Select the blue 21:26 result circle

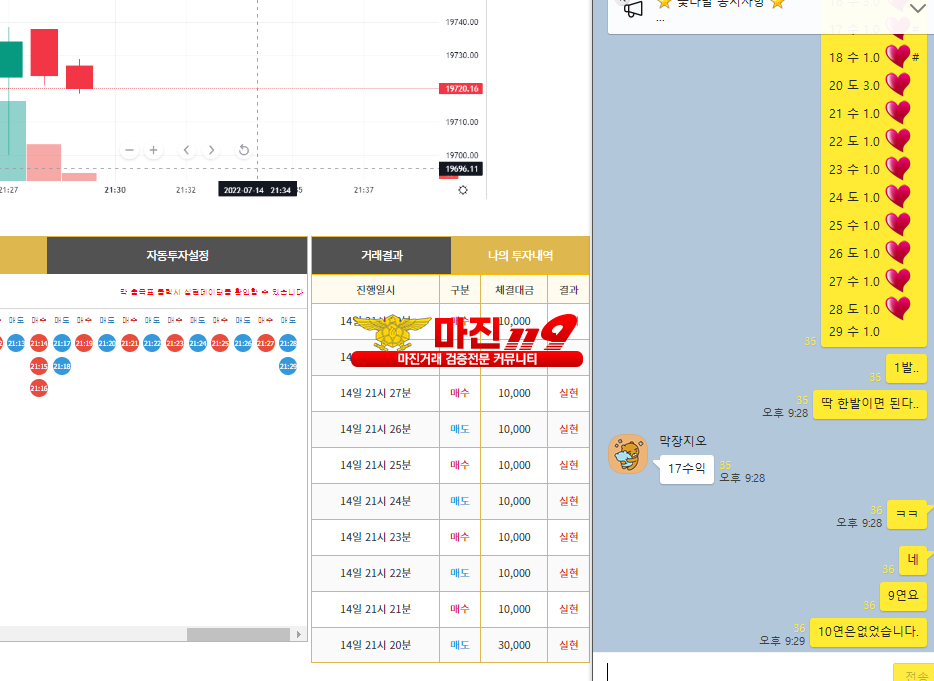242,343
